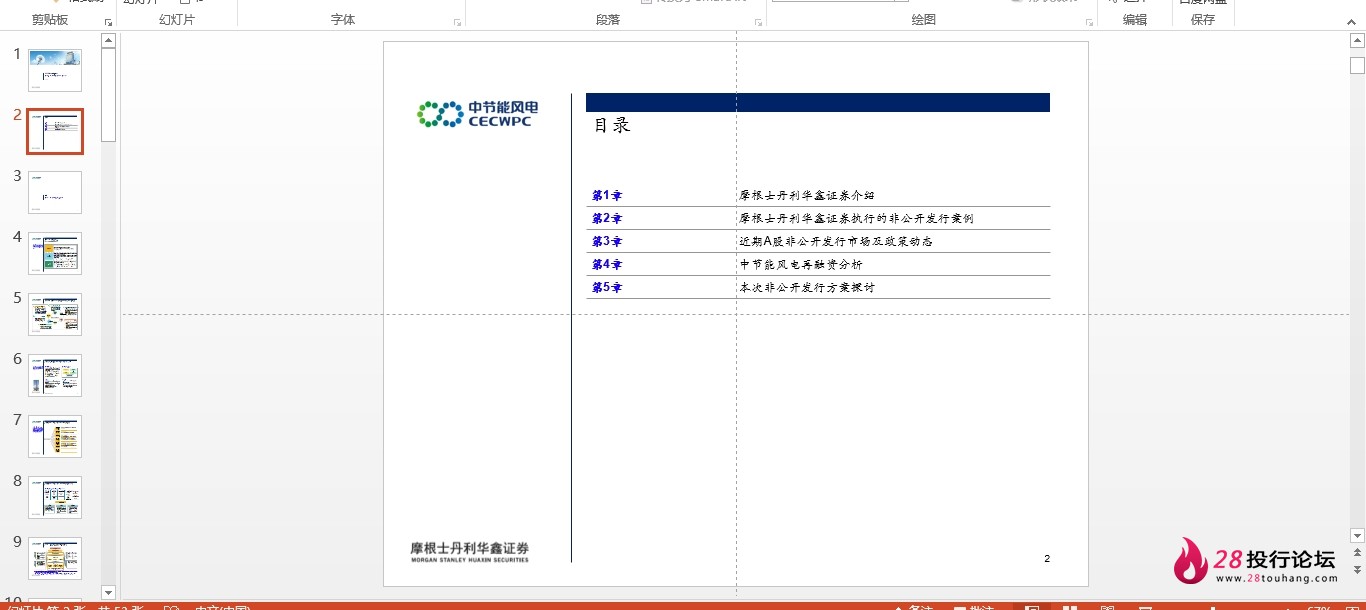The image size is (1366, 610).
Task: Click the text 本次非公开发行方案探讨
Action: (807, 287)
